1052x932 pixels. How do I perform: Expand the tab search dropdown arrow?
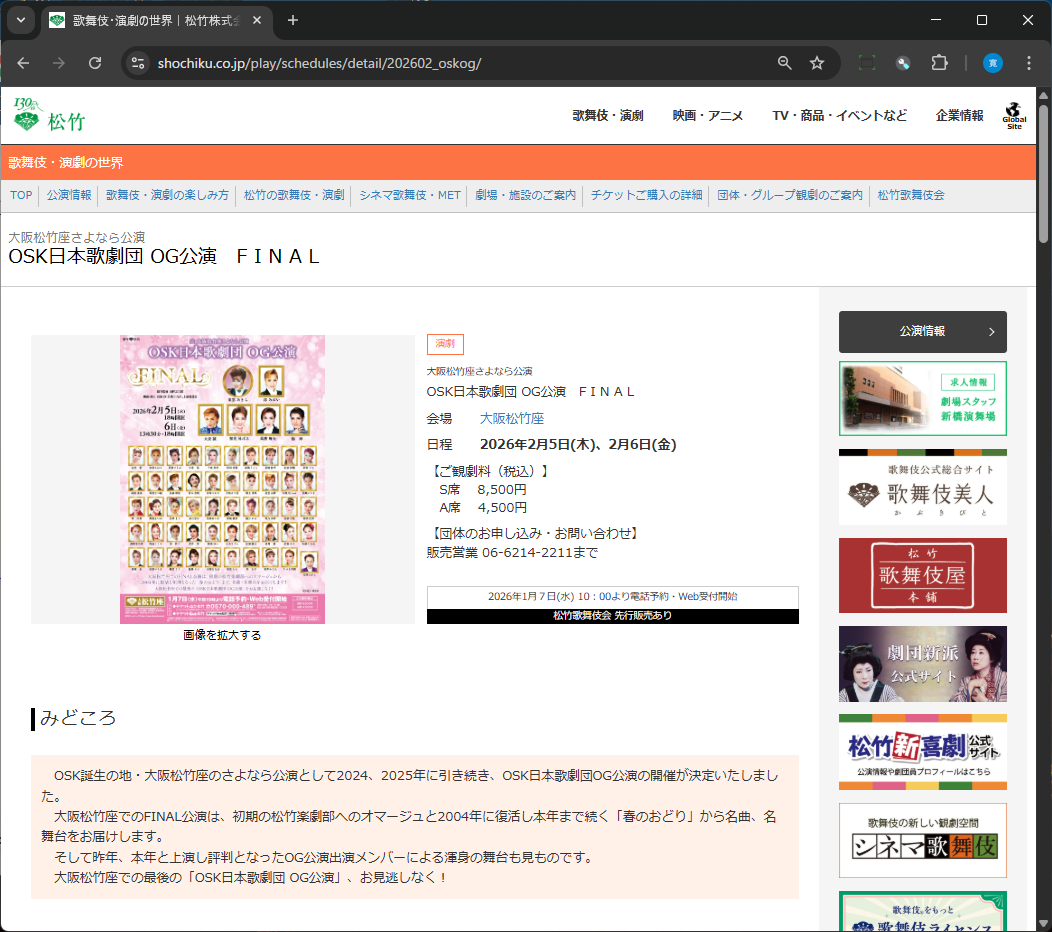click(20, 20)
